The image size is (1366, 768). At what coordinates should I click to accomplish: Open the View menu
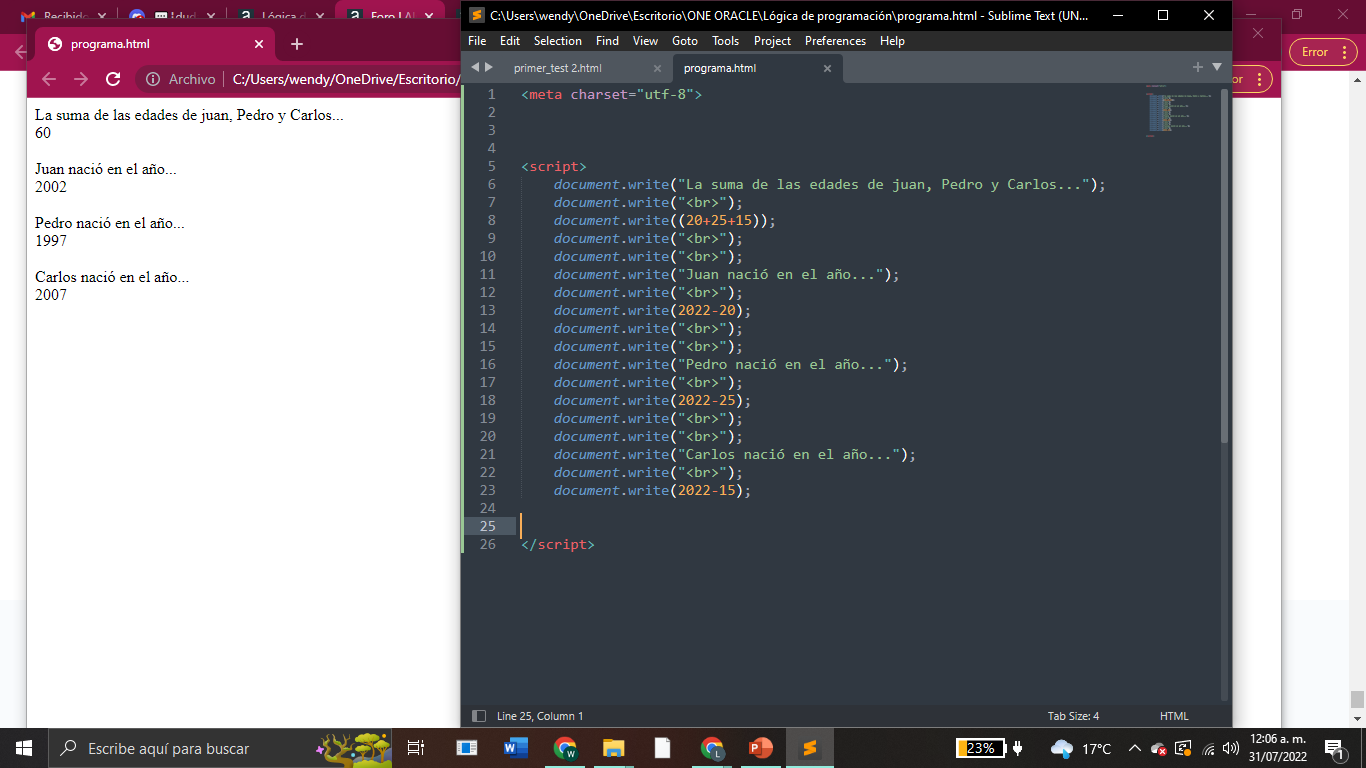[x=645, y=41]
